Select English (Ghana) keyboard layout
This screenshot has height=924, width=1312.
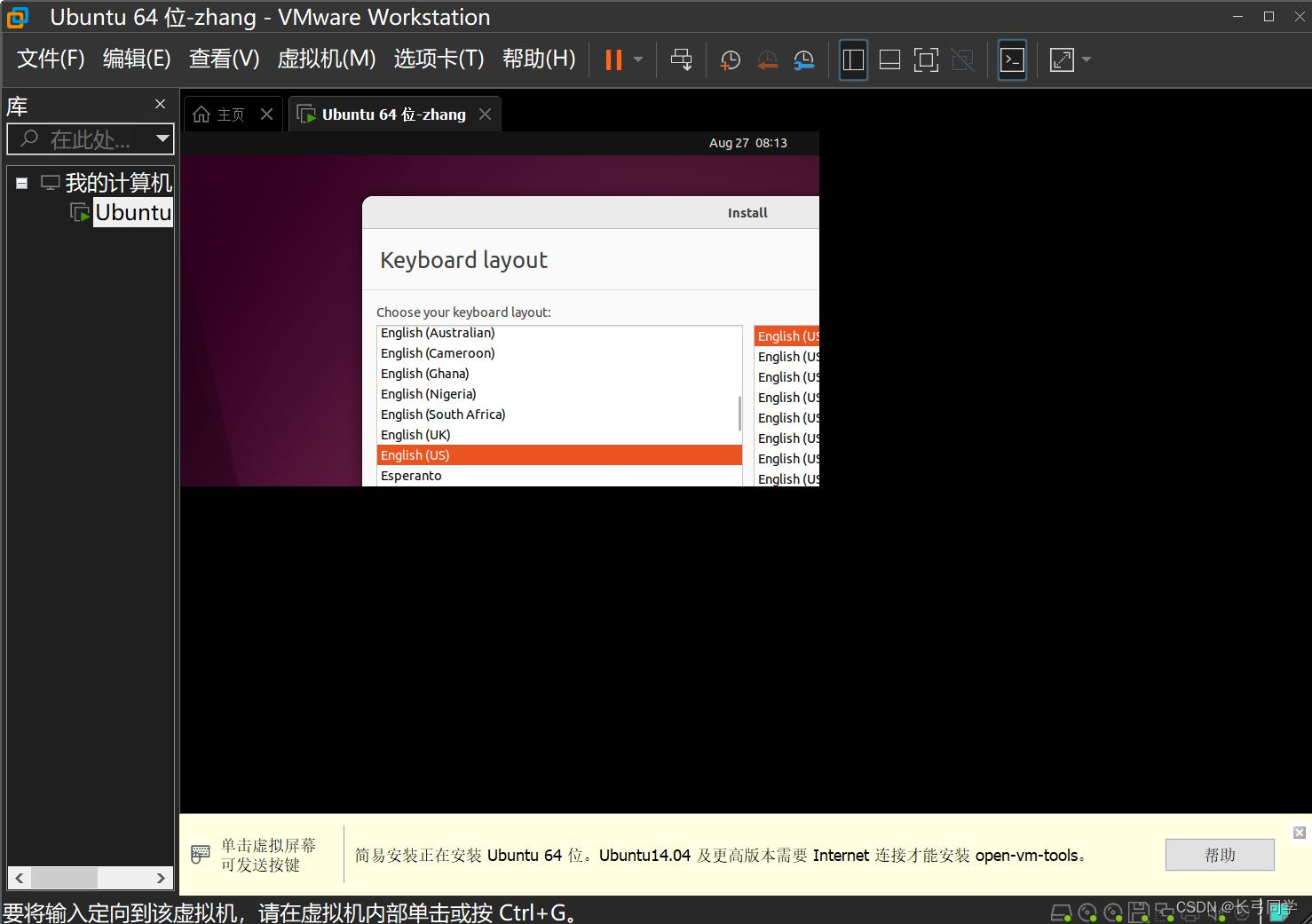[x=559, y=374]
